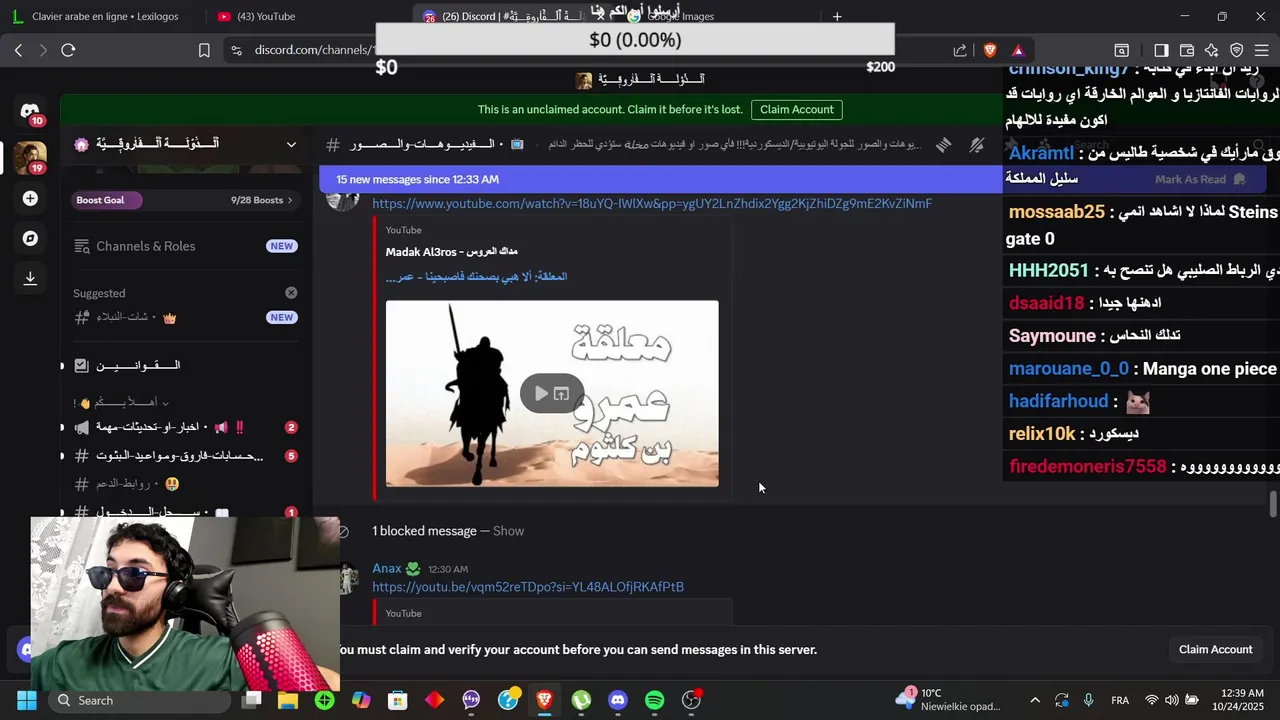The width and height of the screenshot is (1280, 720).
Task: Open Discord direct messages home icon
Action: tap(30, 111)
